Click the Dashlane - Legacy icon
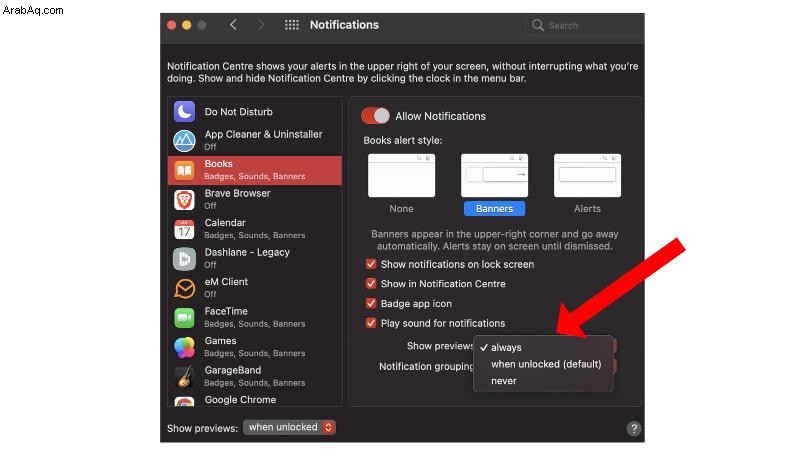Image resolution: width=800 pixels, height=450 pixels. (x=184, y=259)
